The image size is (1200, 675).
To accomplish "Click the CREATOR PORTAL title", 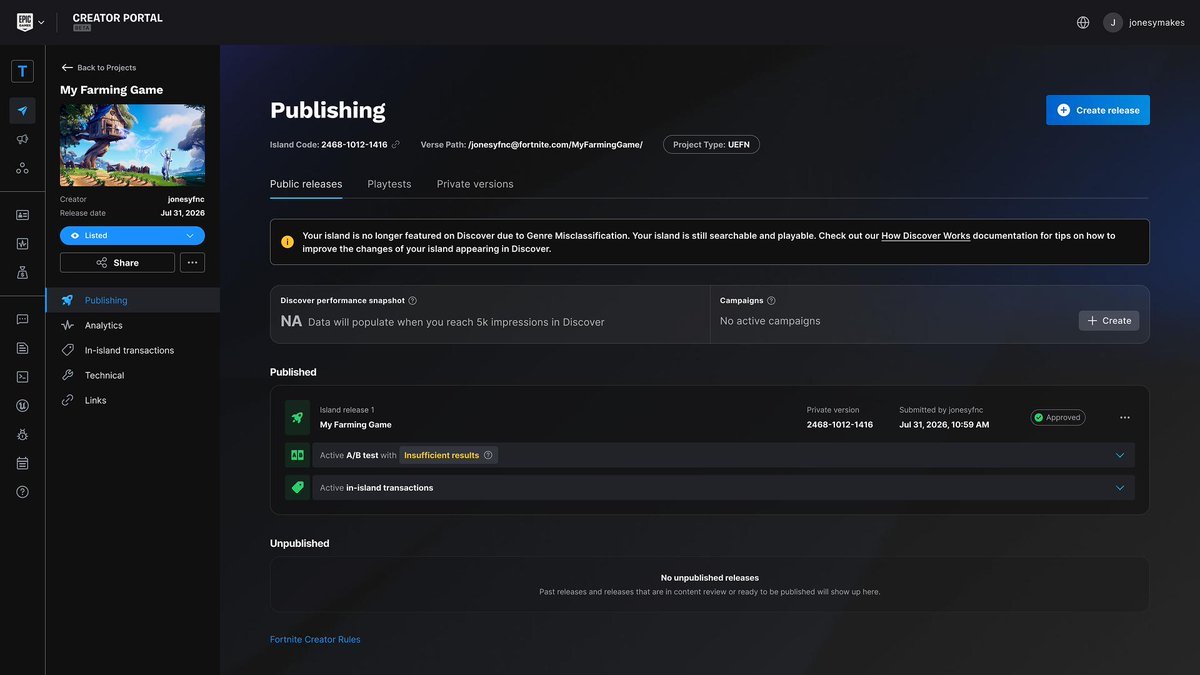I will [118, 18].
